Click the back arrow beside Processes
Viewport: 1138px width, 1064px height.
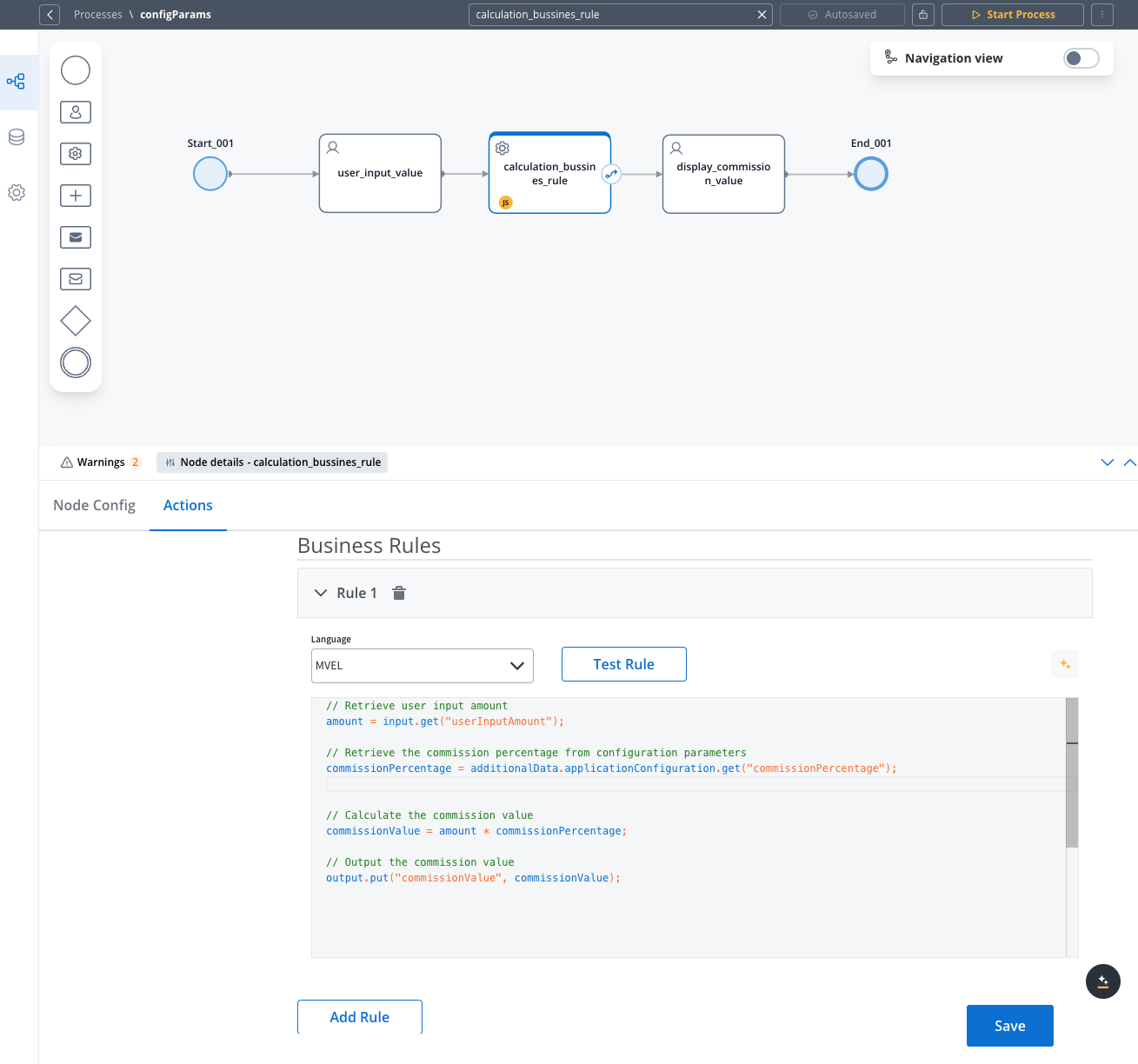click(50, 15)
